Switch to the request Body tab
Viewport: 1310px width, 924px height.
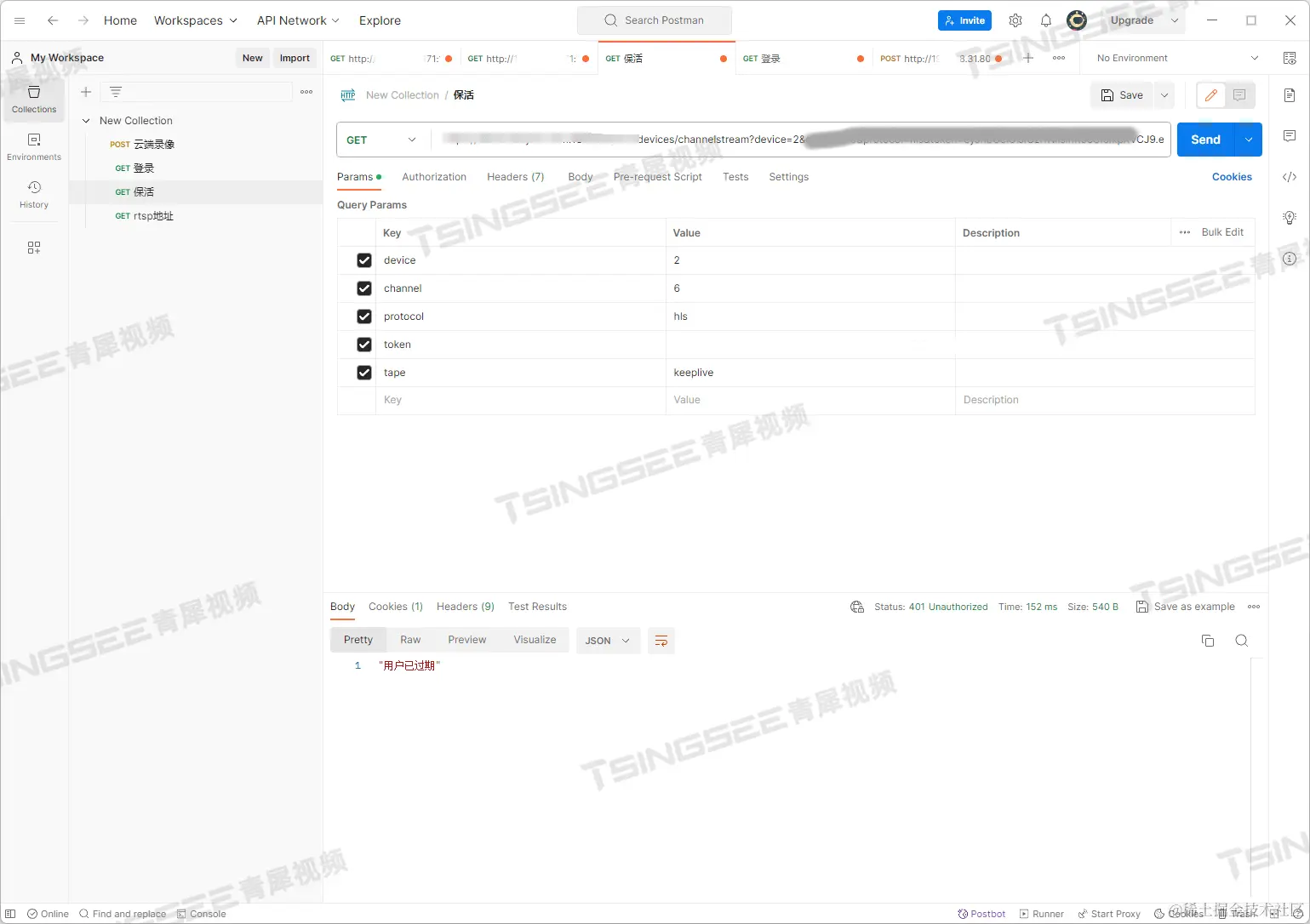point(581,177)
